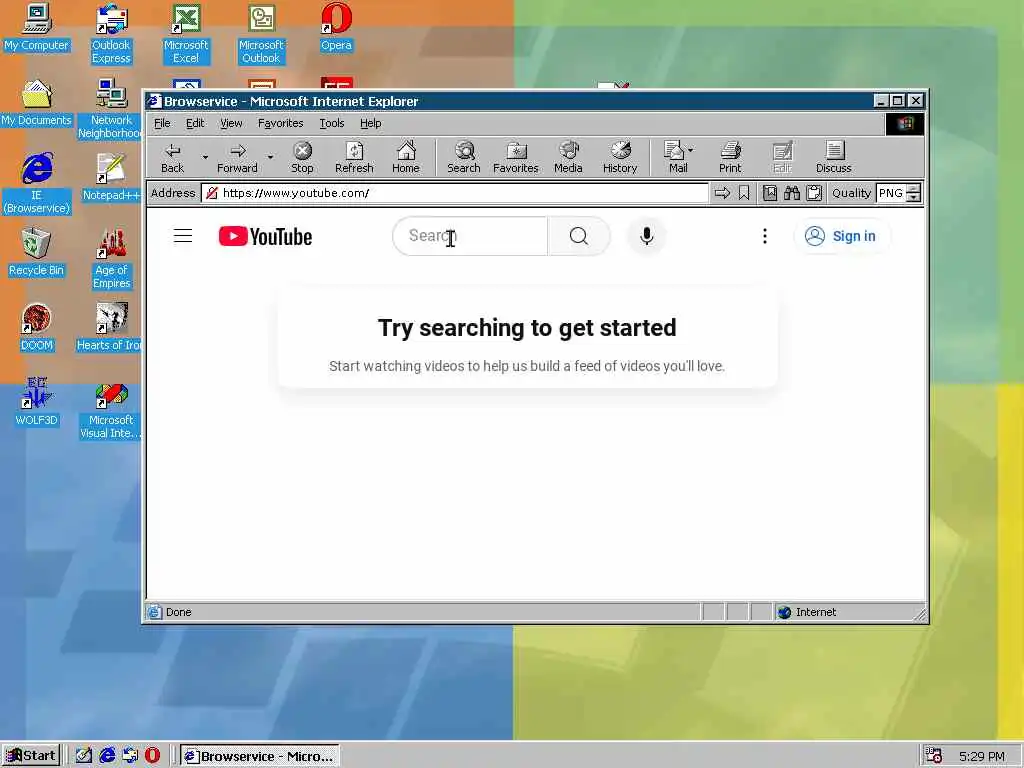Select the Notepad++ desktop icon

[x=111, y=176]
